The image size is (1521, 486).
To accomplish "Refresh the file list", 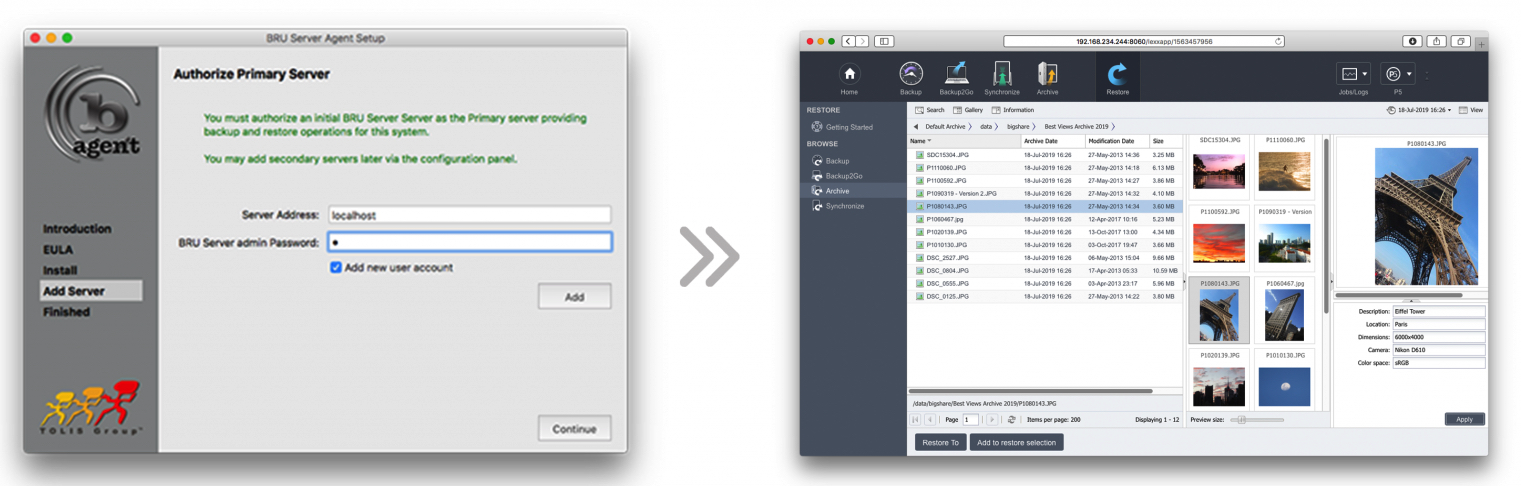I will click(1012, 420).
